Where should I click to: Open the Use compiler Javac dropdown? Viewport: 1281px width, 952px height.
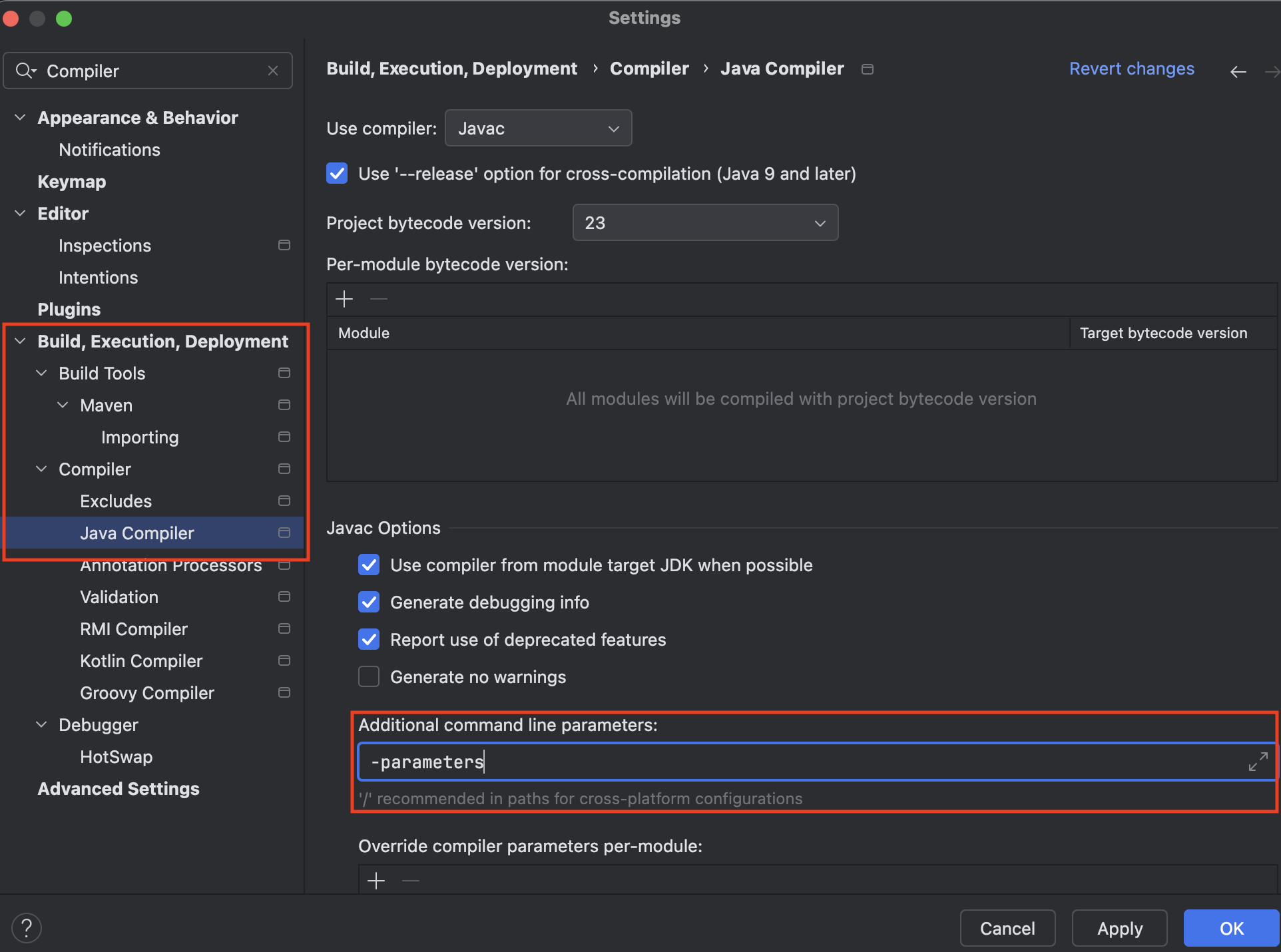pyautogui.click(x=538, y=128)
